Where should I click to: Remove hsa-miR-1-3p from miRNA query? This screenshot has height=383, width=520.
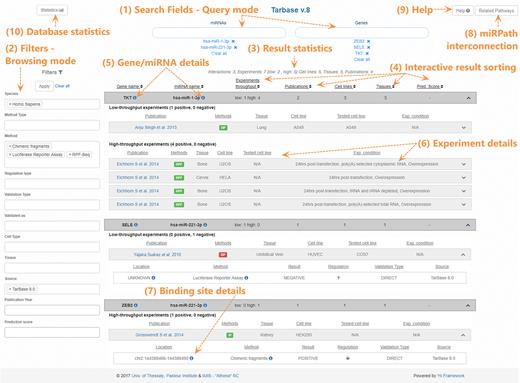[x=233, y=41]
